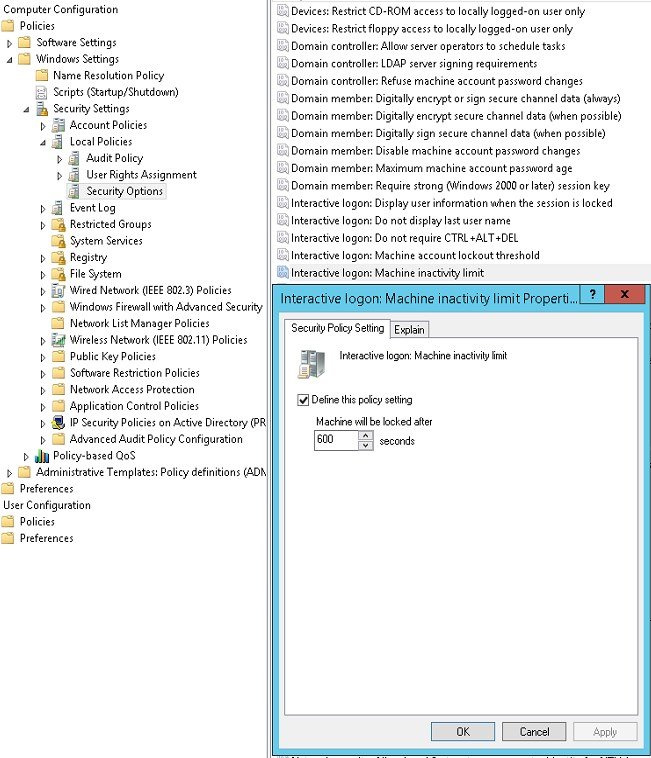Screen dimensions: 651x758
Task: Click the Security Options icon
Action: (x=74, y=191)
